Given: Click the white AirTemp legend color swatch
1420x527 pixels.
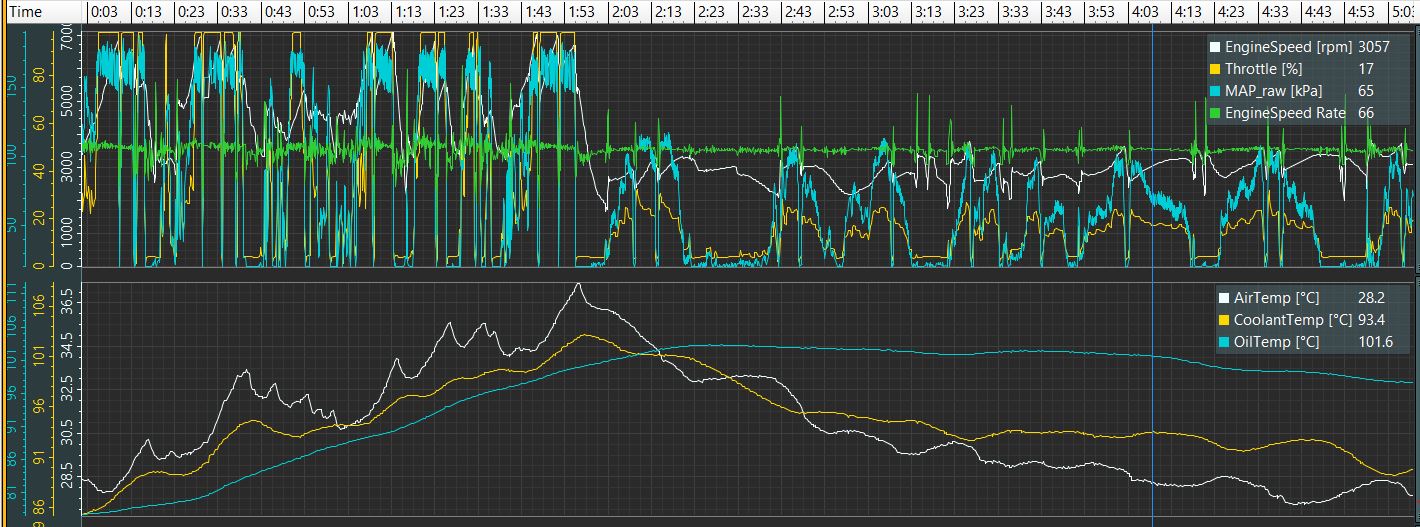Looking at the screenshot, I should coord(1224,298).
